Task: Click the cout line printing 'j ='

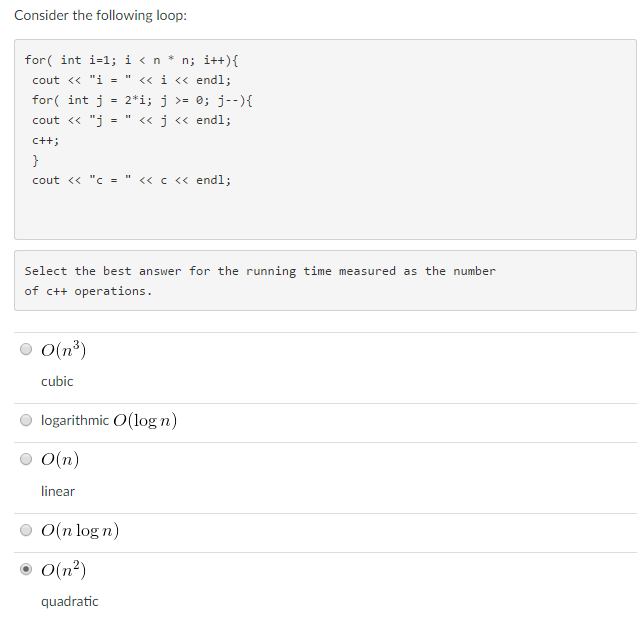Action: click(131, 120)
